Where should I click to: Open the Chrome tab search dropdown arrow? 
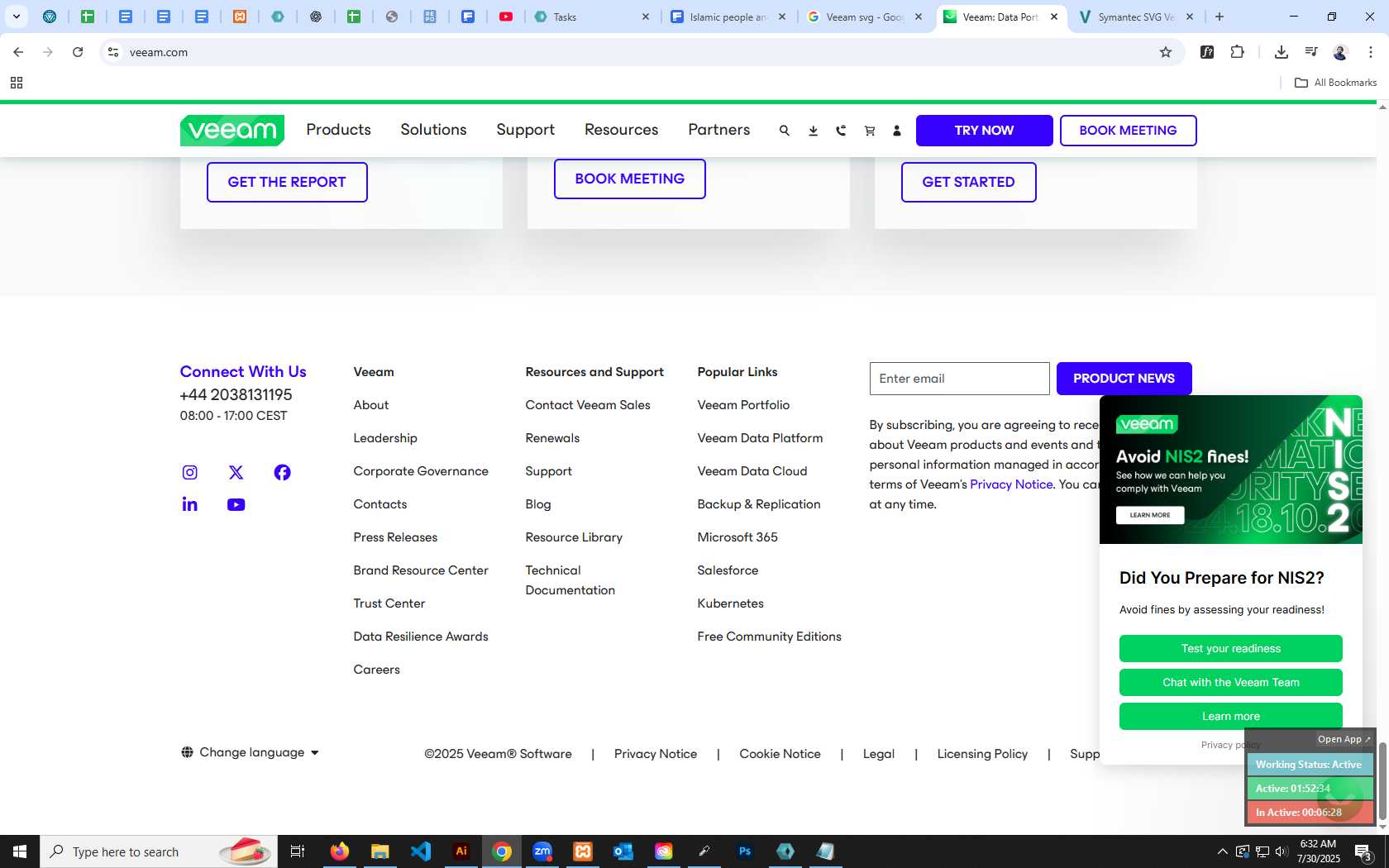(x=17, y=17)
